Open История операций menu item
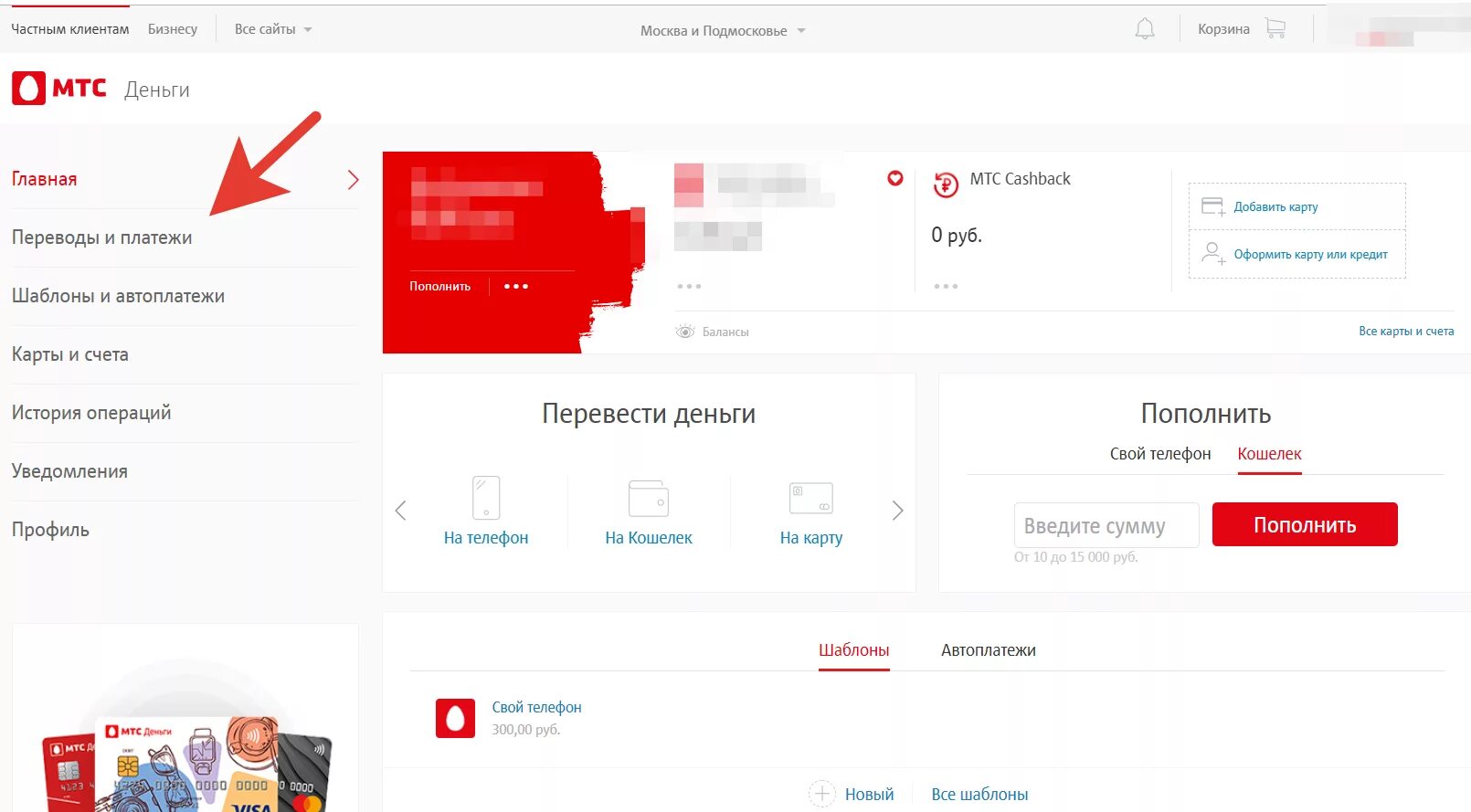 (91, 413)
